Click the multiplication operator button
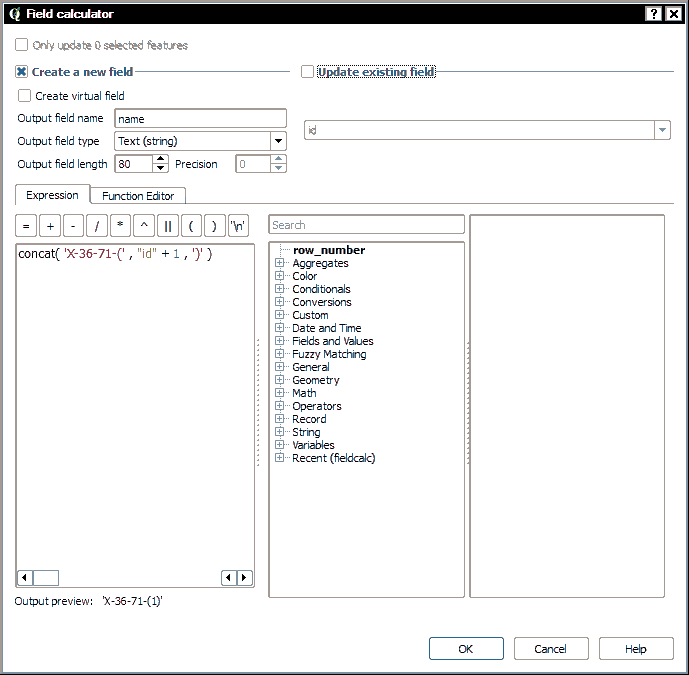Viewport: 689px width, 675px height. pos(121,225)
